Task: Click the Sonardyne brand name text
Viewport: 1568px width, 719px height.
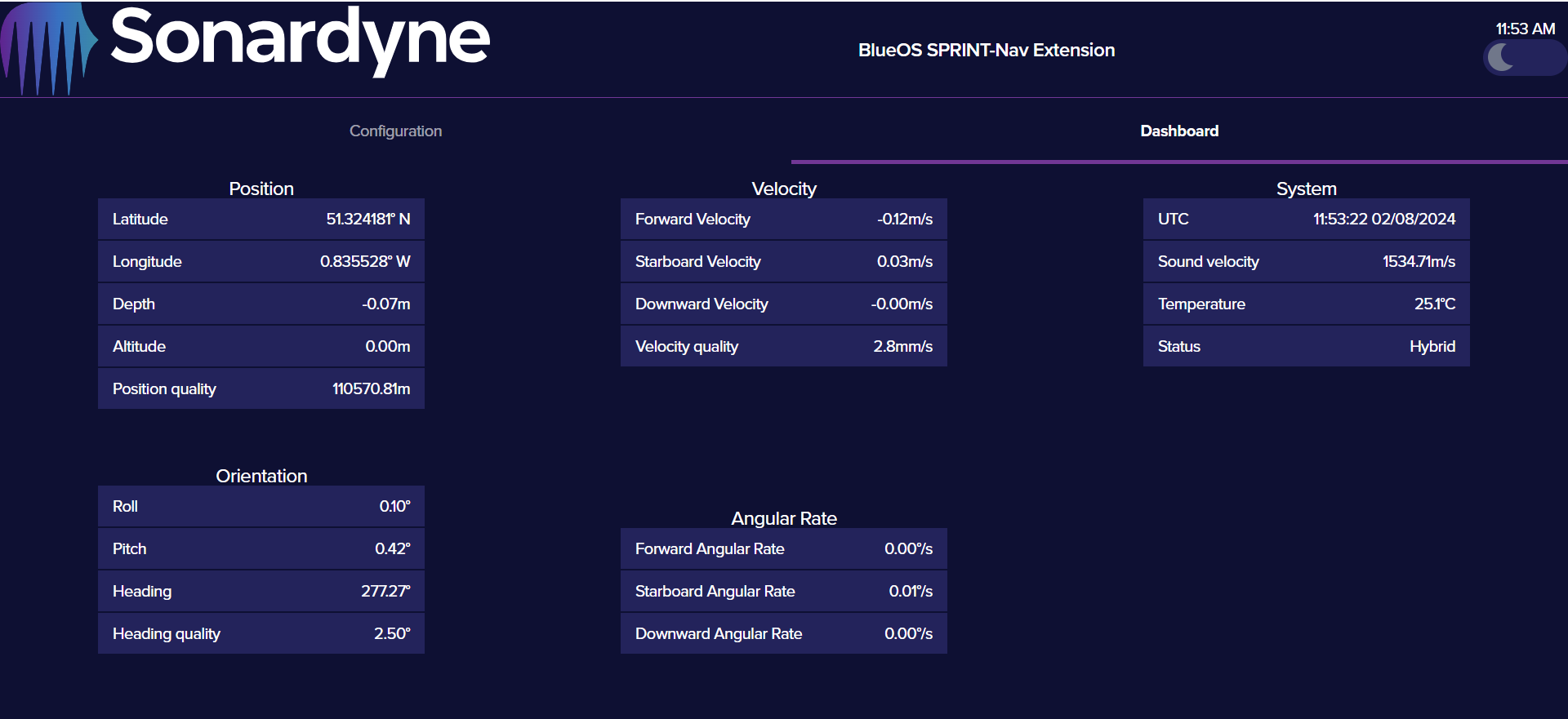Action: [x=300, y=39]
